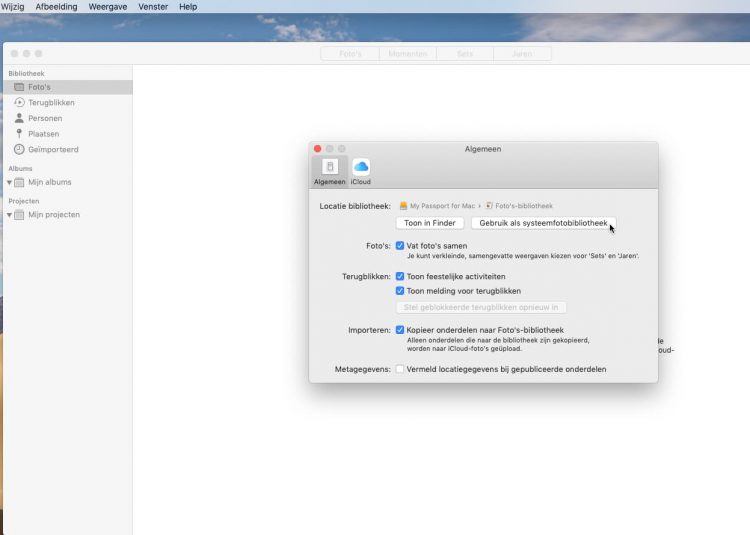Image resolution: width=750 pixels, height=535 pixels.
Task: Select the Algemeen preferences icon
Action: [x=330, y=167]
